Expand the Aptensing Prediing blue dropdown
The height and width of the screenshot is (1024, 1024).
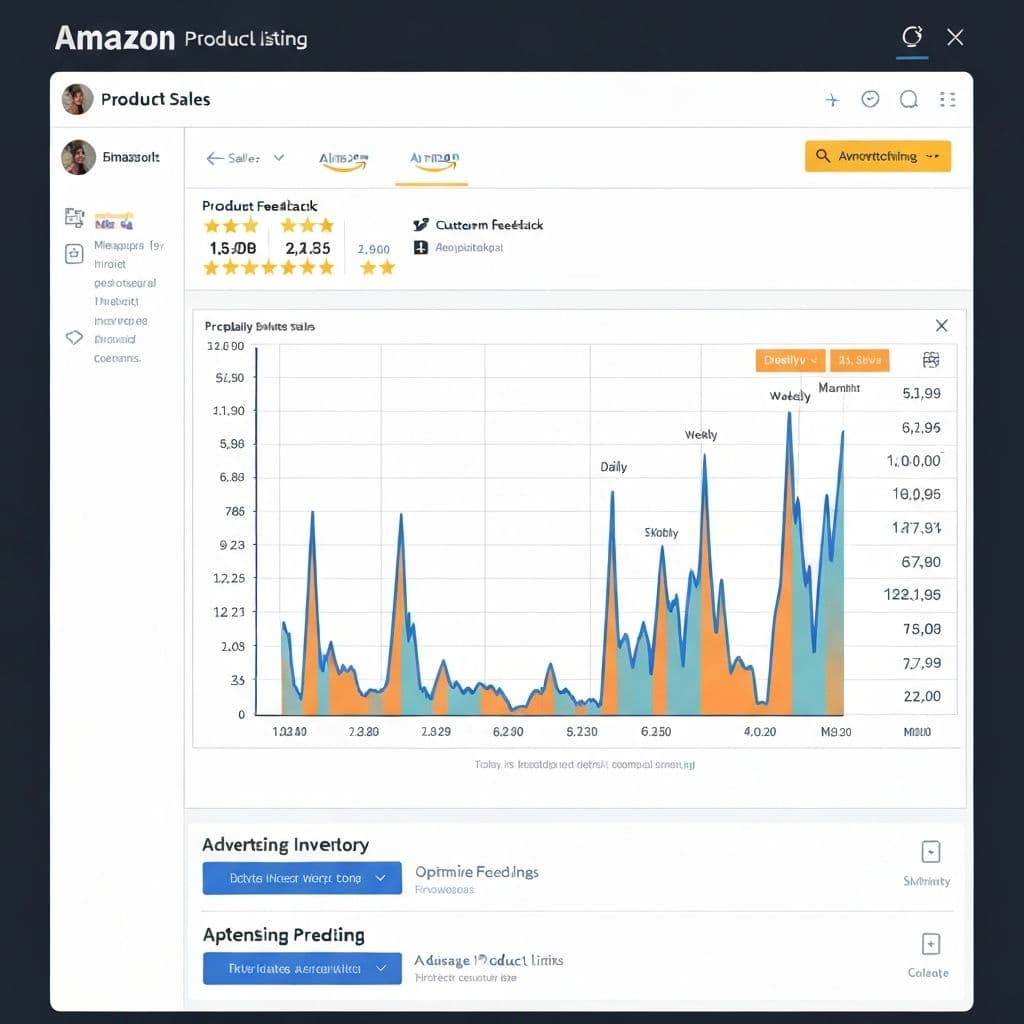coord(302,968)
